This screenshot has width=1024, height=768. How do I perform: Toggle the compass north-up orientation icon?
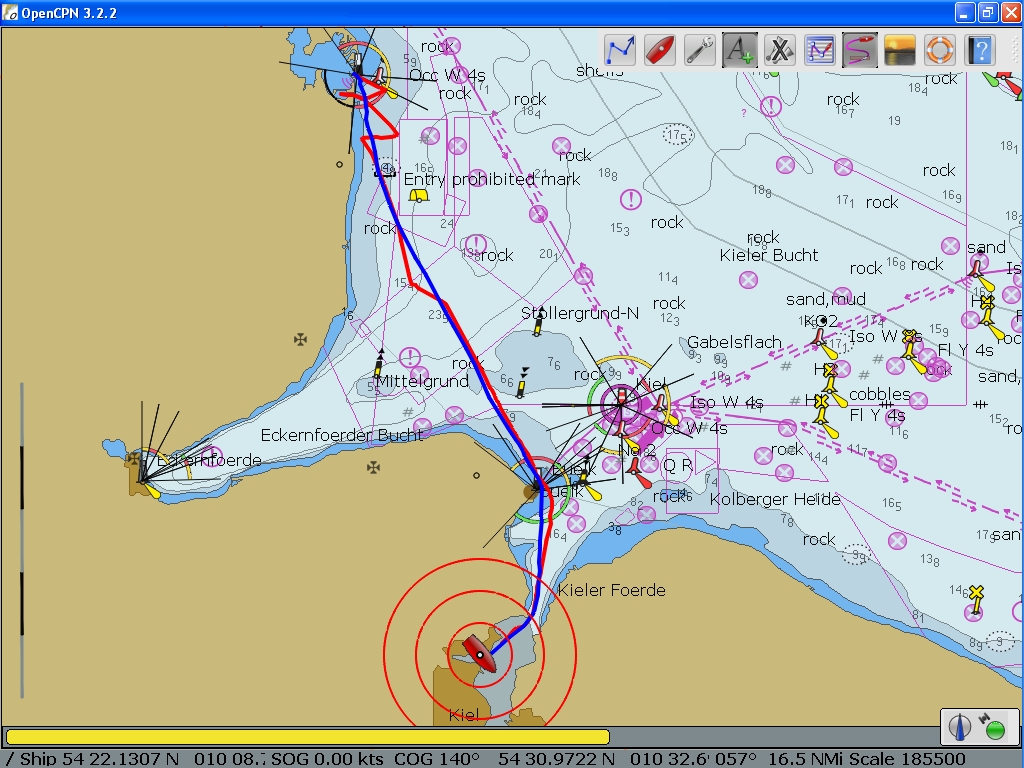pos(961,727)
